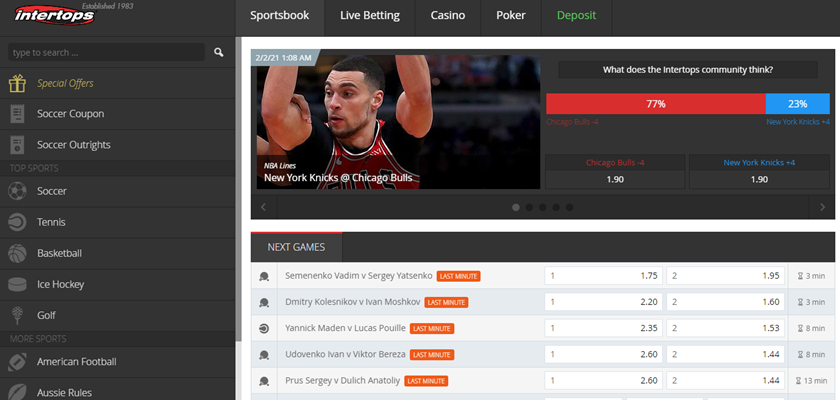This screenshot has width=840, height=400.
Task: Select the Soccer ball icon
Action: tap(17, 191)
